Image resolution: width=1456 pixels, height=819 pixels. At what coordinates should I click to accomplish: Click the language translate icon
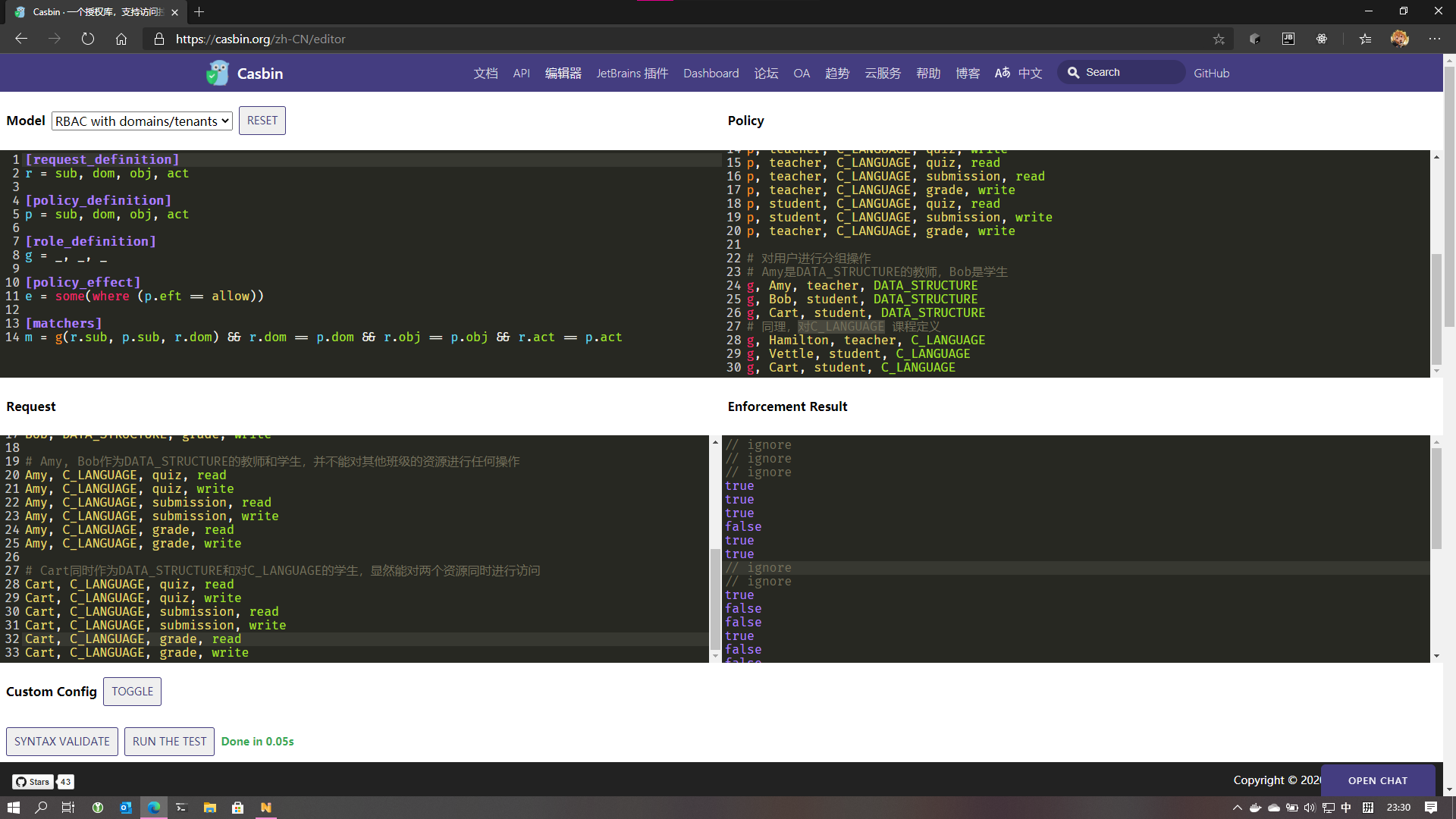coord(1003,73)
